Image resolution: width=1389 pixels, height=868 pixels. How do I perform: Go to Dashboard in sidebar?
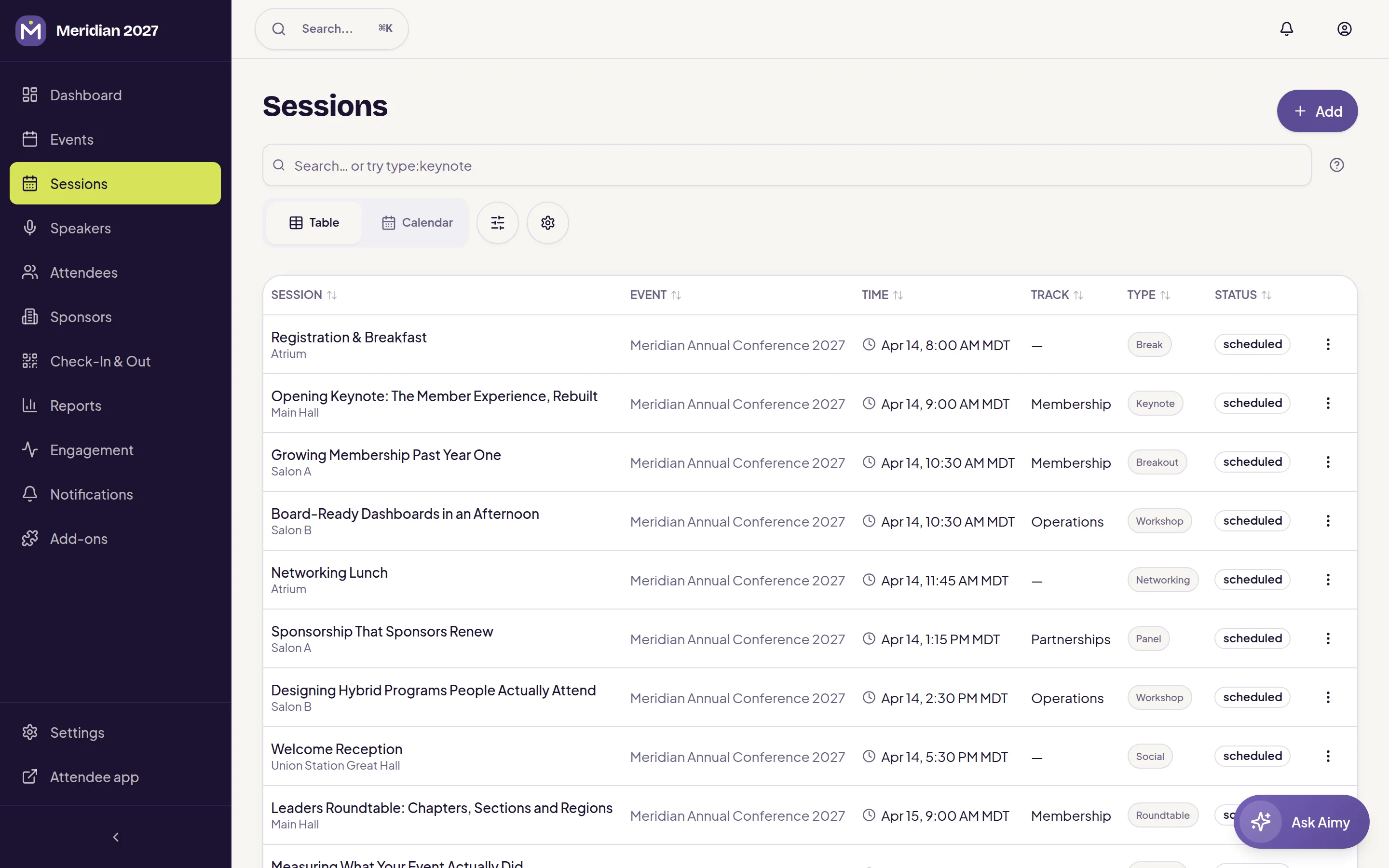115,95
